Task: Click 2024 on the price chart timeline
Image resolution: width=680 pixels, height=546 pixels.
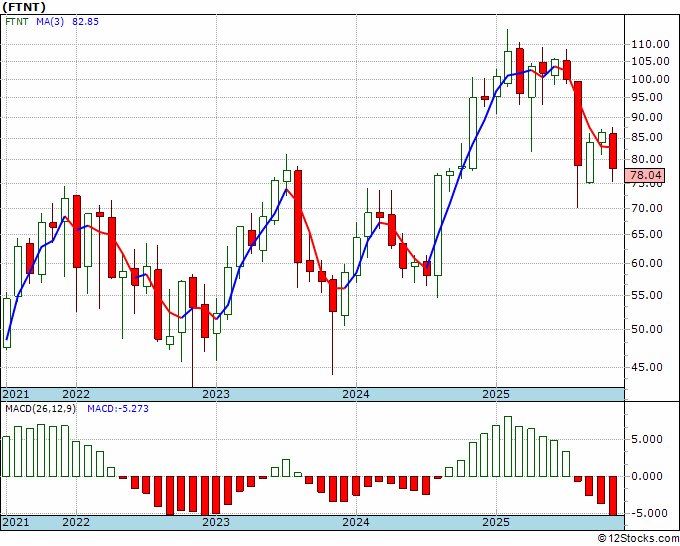Action: coord(356,394)
